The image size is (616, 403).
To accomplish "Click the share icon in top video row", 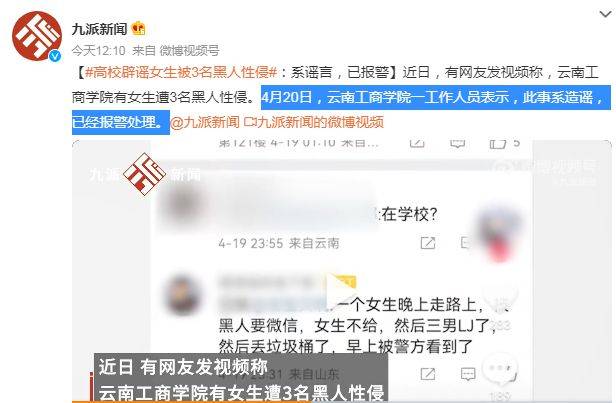I will (x=417, y=143).
